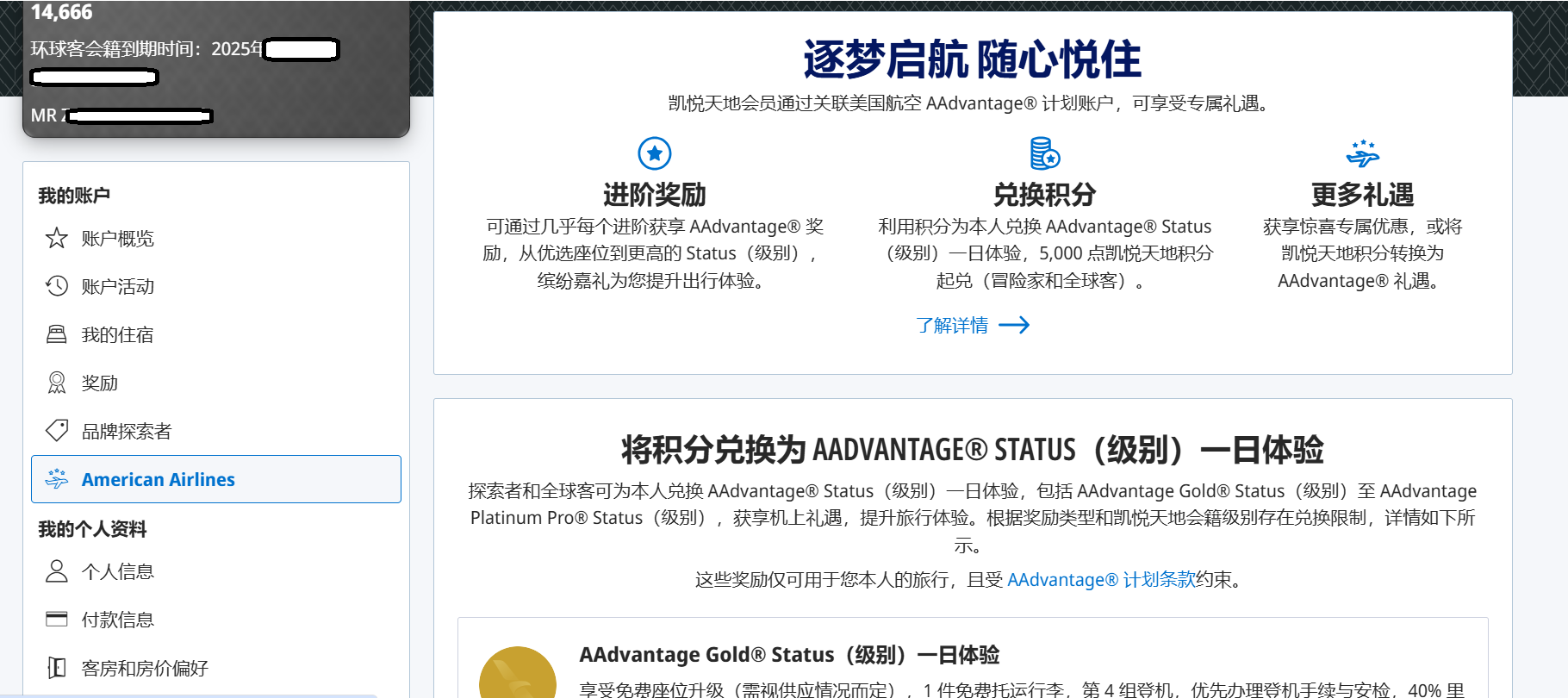
Task: Click the award ribbon icon beside 奖励
Action: point(57,383)
